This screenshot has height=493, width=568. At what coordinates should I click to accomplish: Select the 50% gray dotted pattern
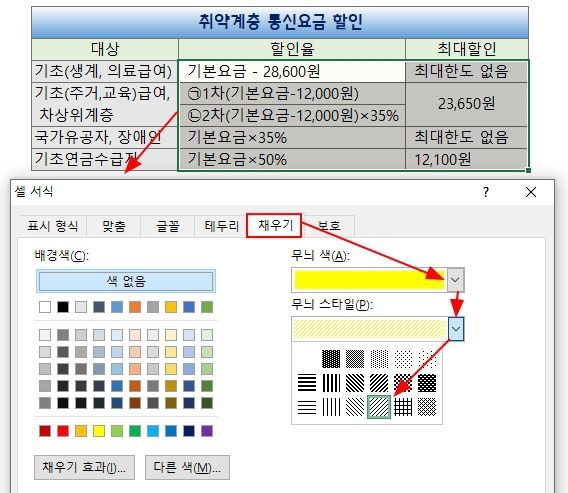(355, 359)
